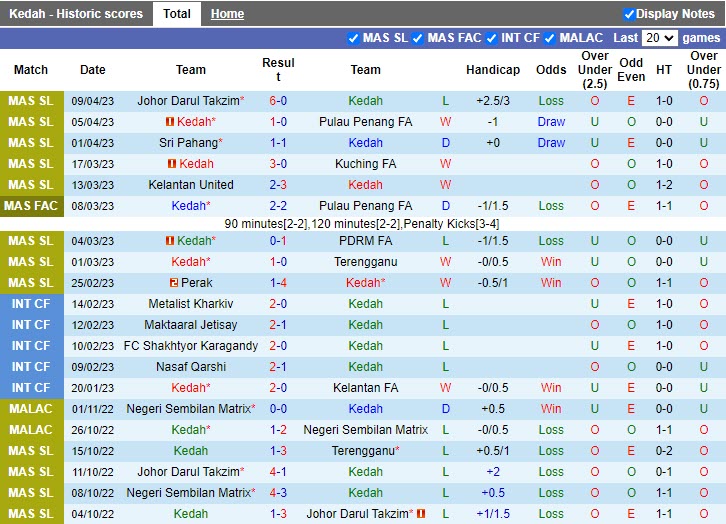The height and width of the screenshot is (524, 726).
Task: Open 2-3 result against Kelantan United
Action: [278, 185]
